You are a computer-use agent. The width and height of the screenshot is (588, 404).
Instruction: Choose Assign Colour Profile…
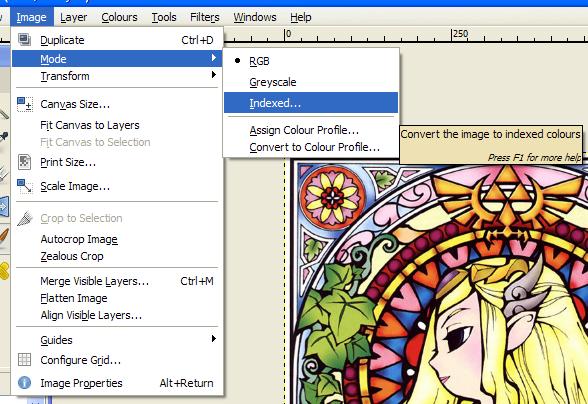tap(311, 130)
